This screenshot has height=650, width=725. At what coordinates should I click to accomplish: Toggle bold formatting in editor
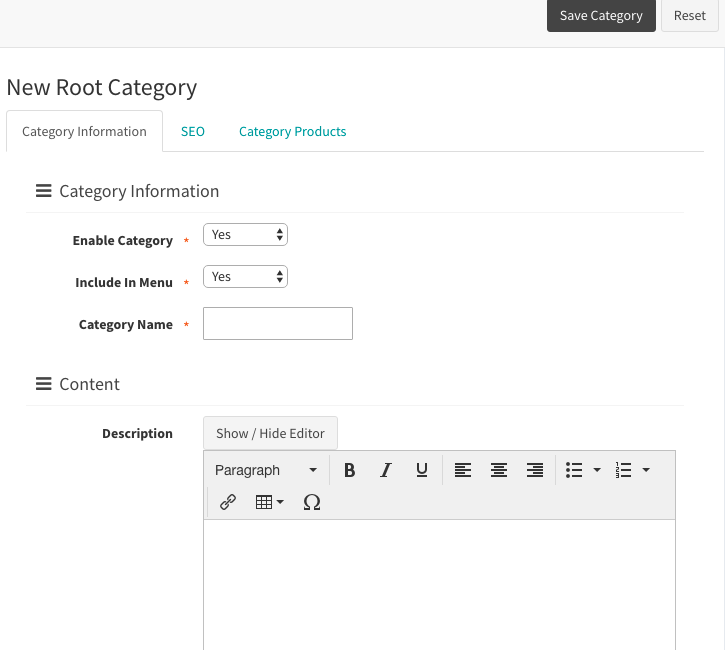click(x=350, y=470)
